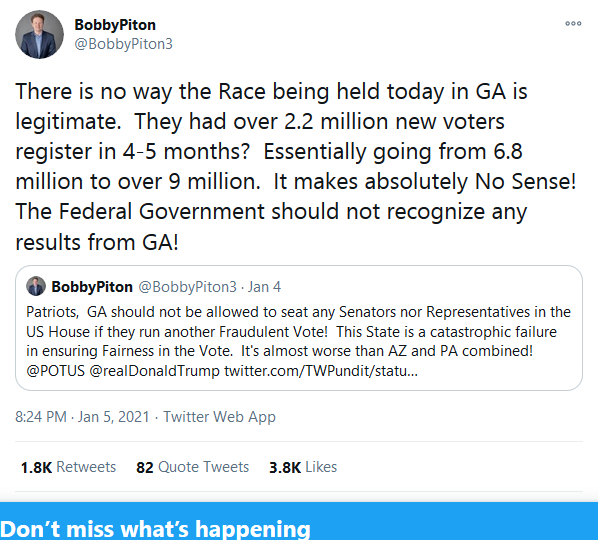Follow the twitter.com/TWPundit/statu… link
Screen dimensions: 598x540
(321, 371)
